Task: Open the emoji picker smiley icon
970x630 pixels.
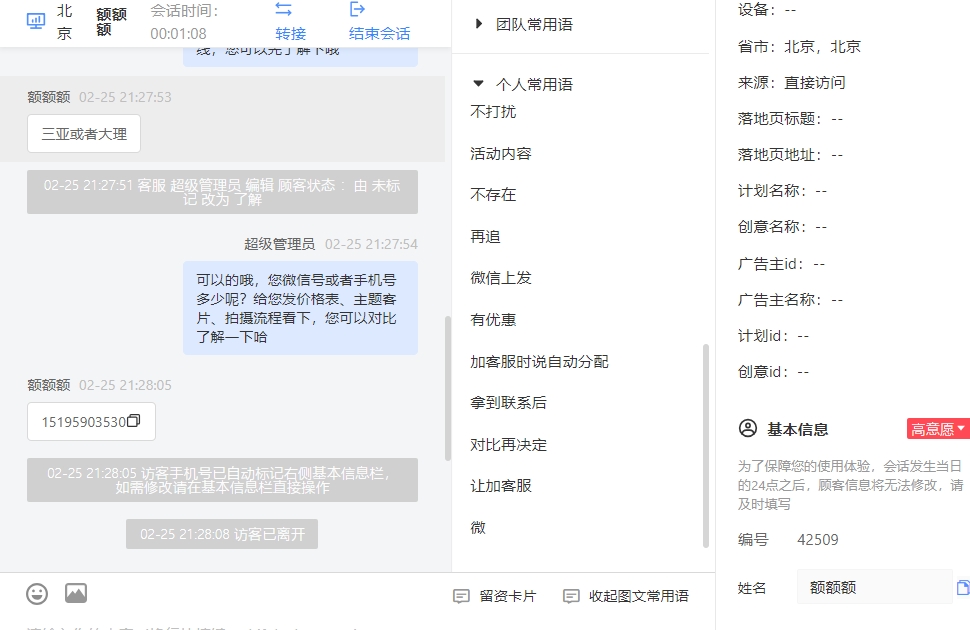Action: (37, 594)
